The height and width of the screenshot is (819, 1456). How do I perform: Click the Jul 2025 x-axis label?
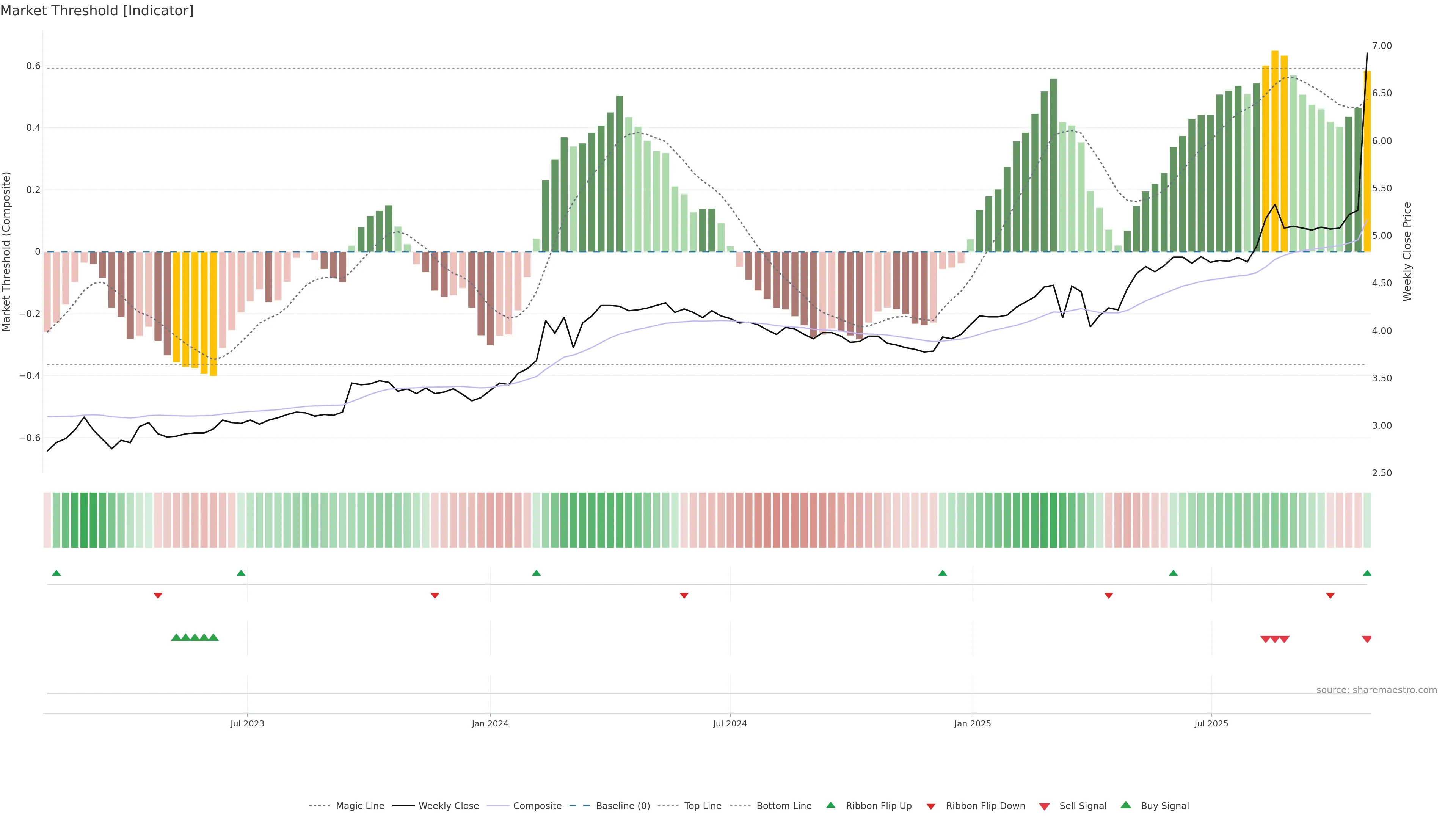(x=1211, y=723)
